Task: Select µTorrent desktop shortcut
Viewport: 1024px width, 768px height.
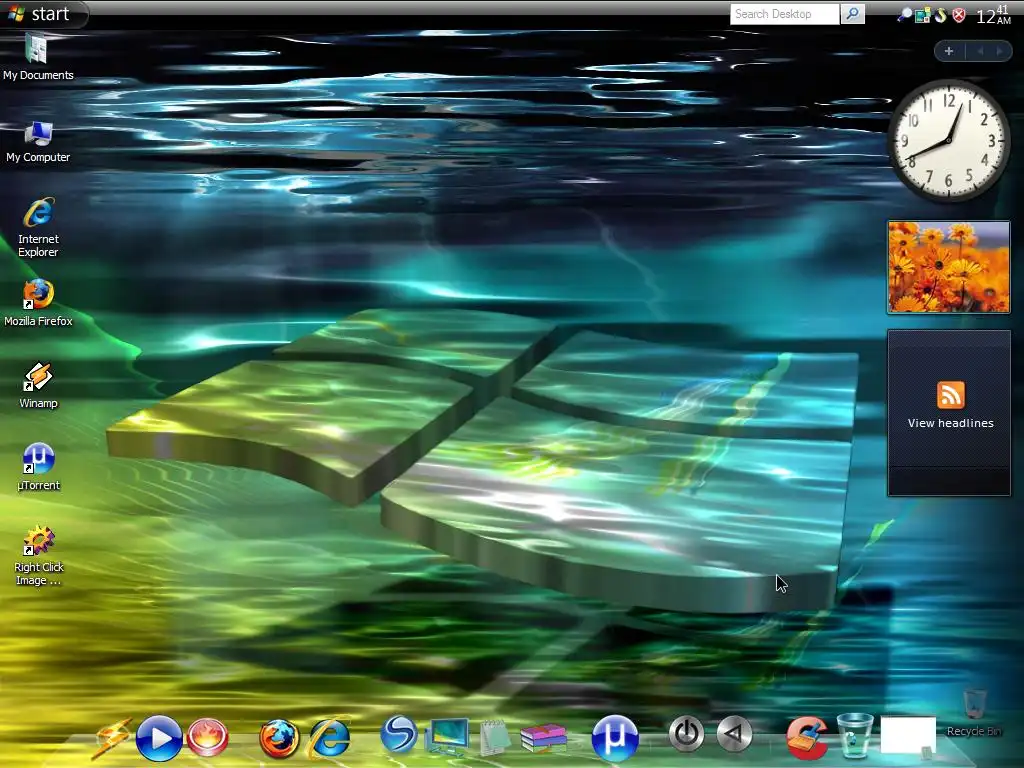Action: [38, 467]
